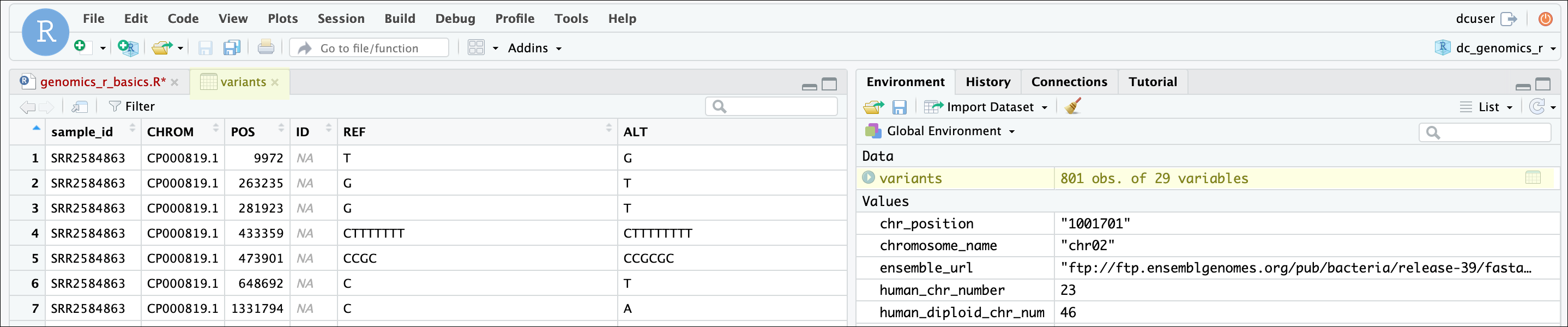The width and height of the screenshot is (1568, 327).
Task: Click the load workspace folder icon
Action: click(x=873, y=108)
